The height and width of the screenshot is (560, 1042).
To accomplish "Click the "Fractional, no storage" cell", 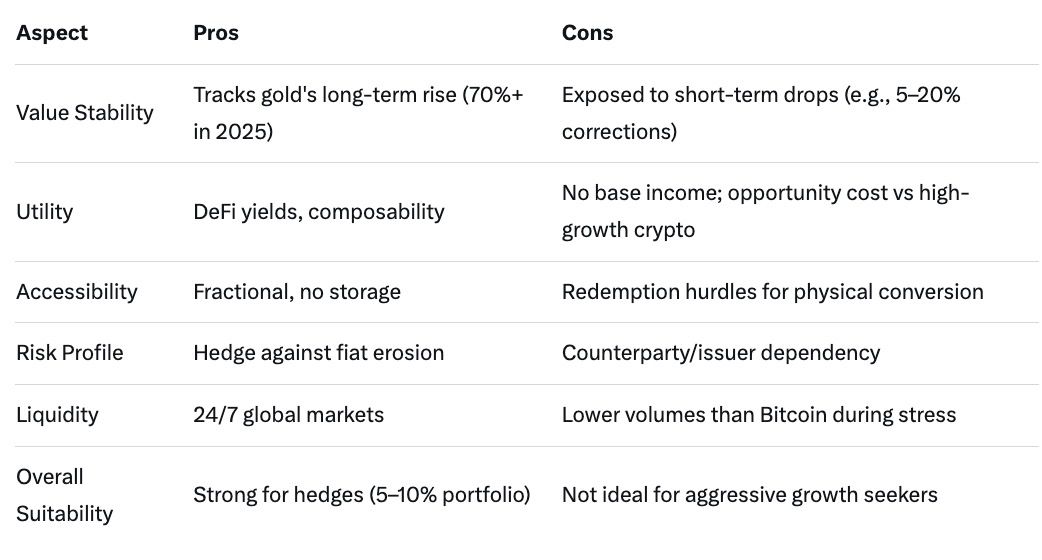I will point(297,292).
